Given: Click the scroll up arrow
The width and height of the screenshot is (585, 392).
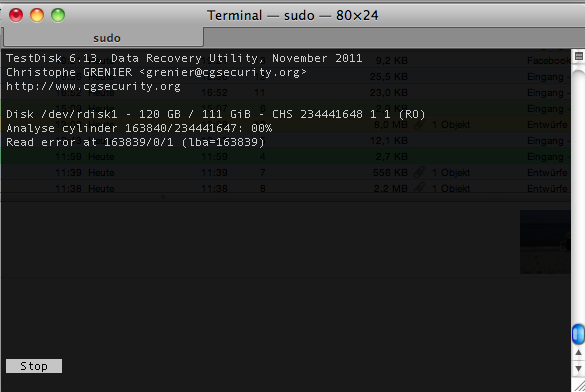Looking at the screenshot, I should coord(578,352).
